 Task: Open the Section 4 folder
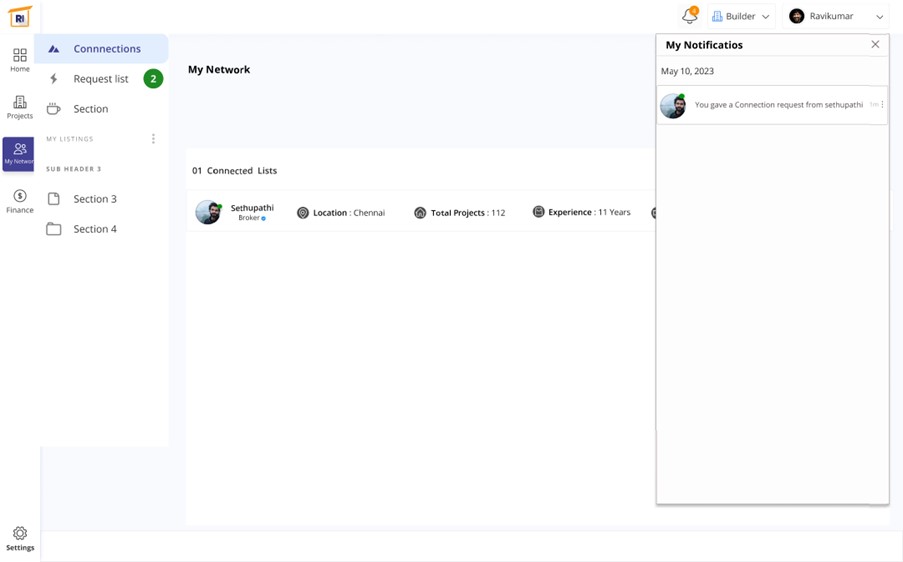click(94, 229)
